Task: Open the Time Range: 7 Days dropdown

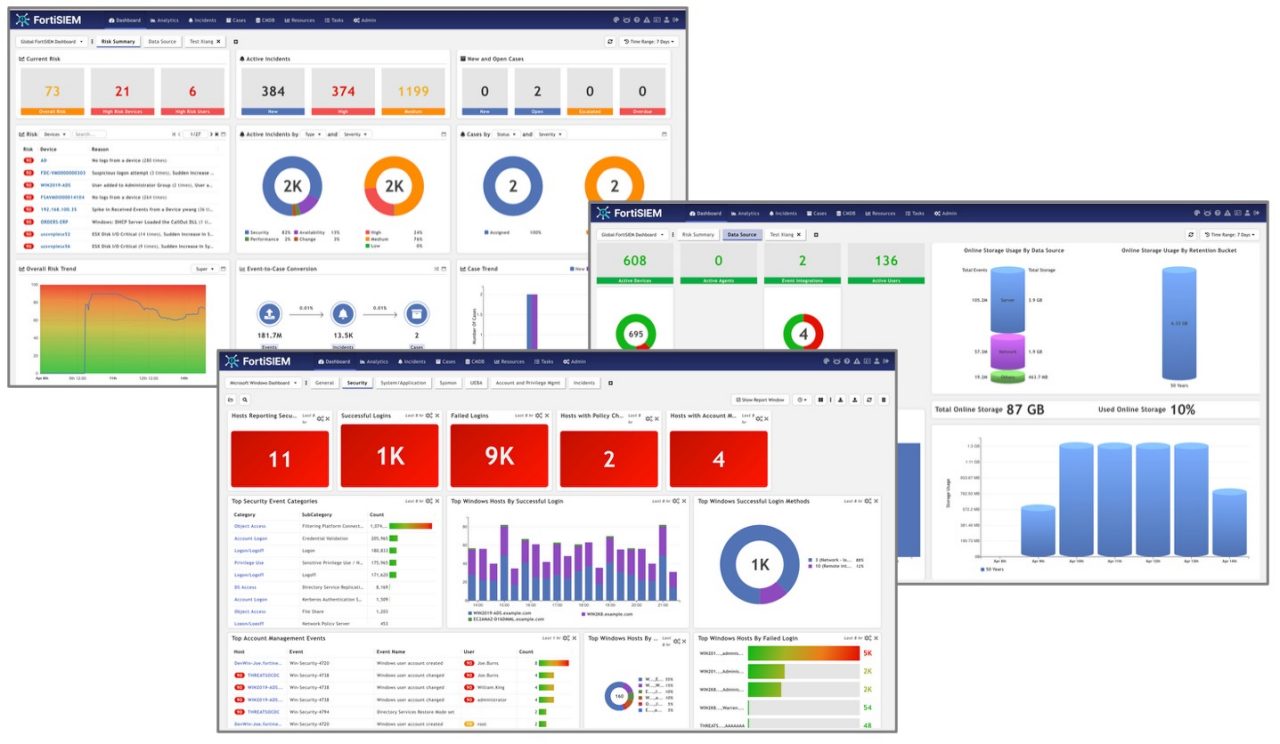Action: tap(648, 42)
